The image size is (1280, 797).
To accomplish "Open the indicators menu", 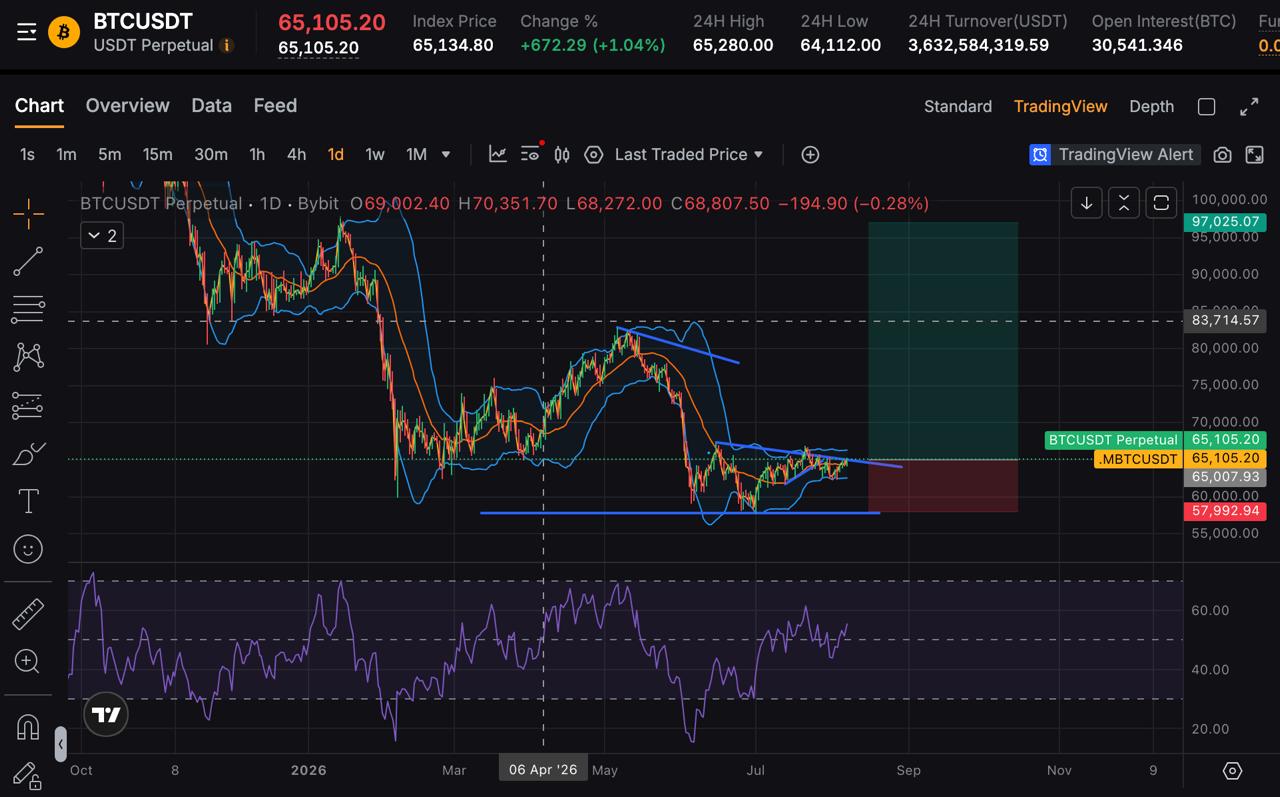I will point(497,154).
